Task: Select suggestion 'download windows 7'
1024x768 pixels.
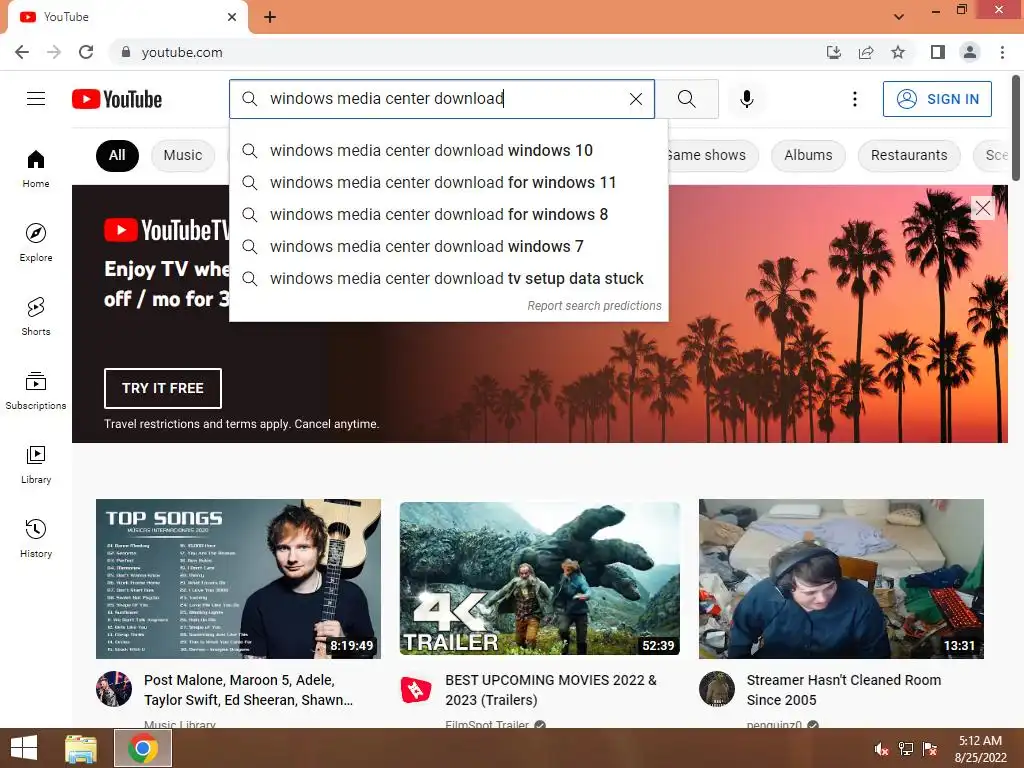Action: [449, 246]
